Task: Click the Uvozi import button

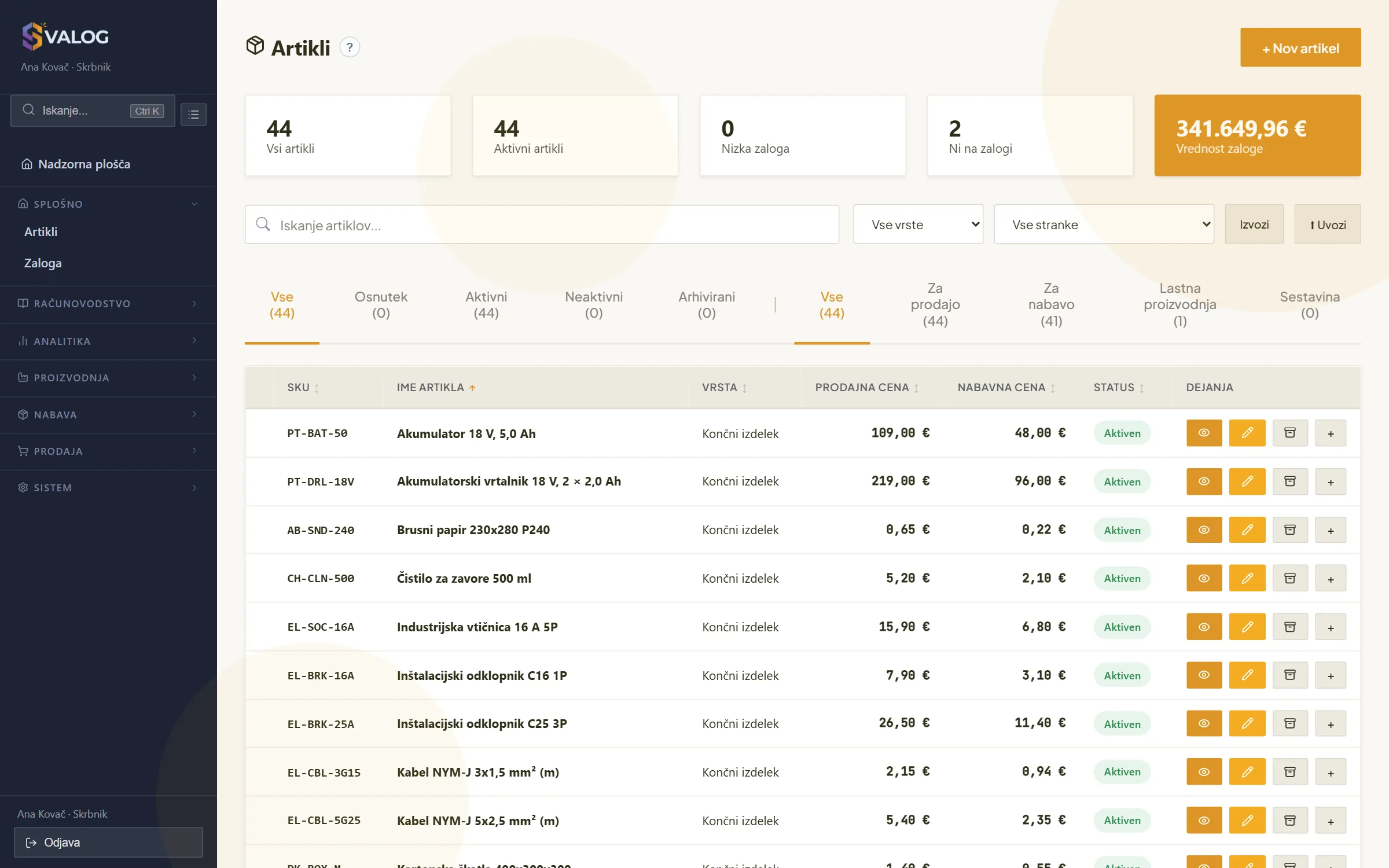Action: pyautogui.click(x=1328, y=225)
